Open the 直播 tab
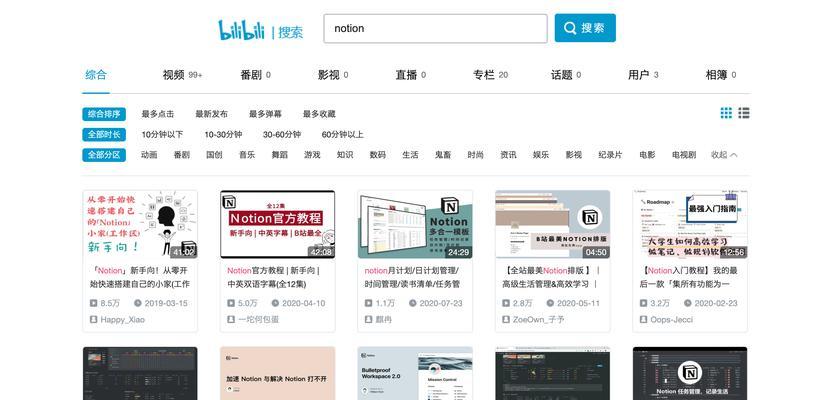Viewport: 829px width, 400px height. 411,75
